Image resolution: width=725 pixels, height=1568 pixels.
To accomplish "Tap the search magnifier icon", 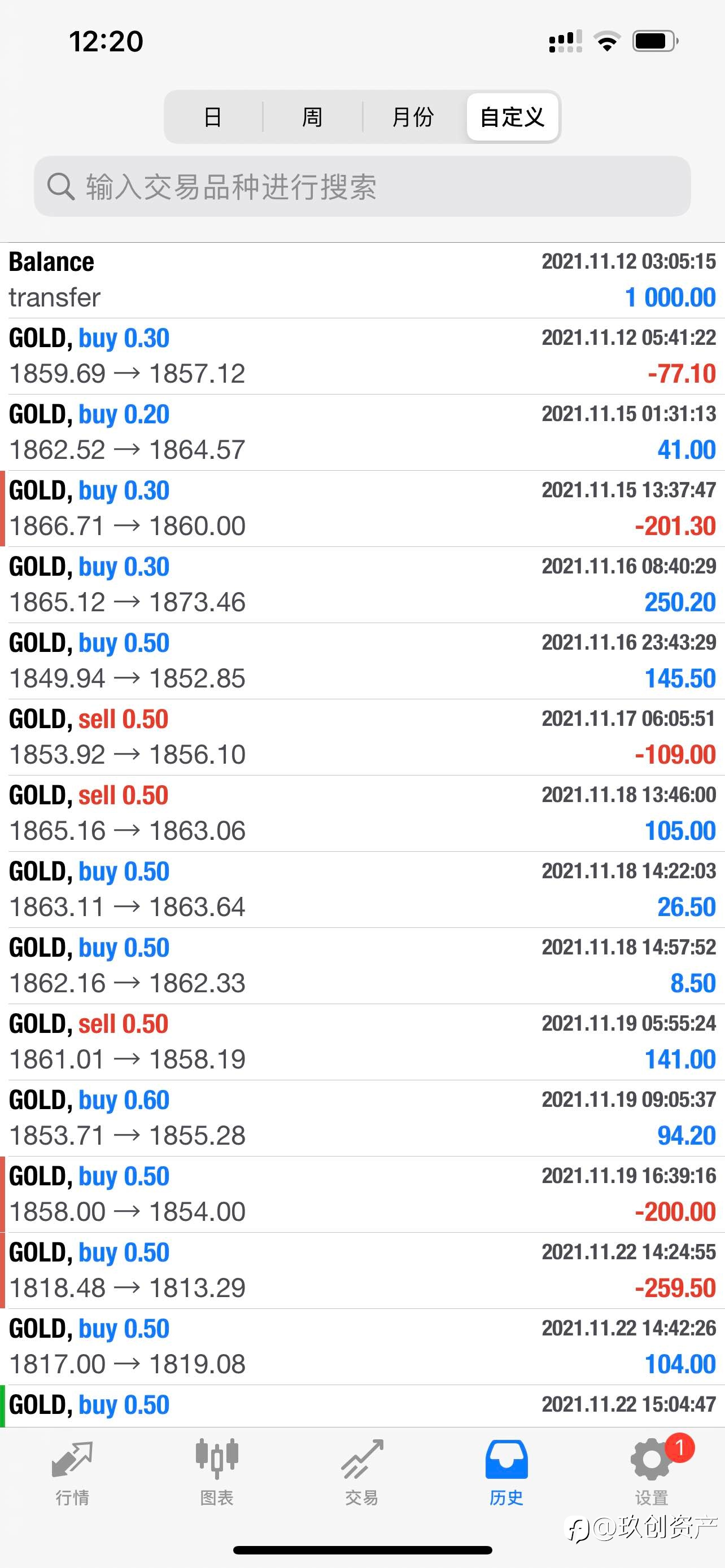I will coord(60,186).
